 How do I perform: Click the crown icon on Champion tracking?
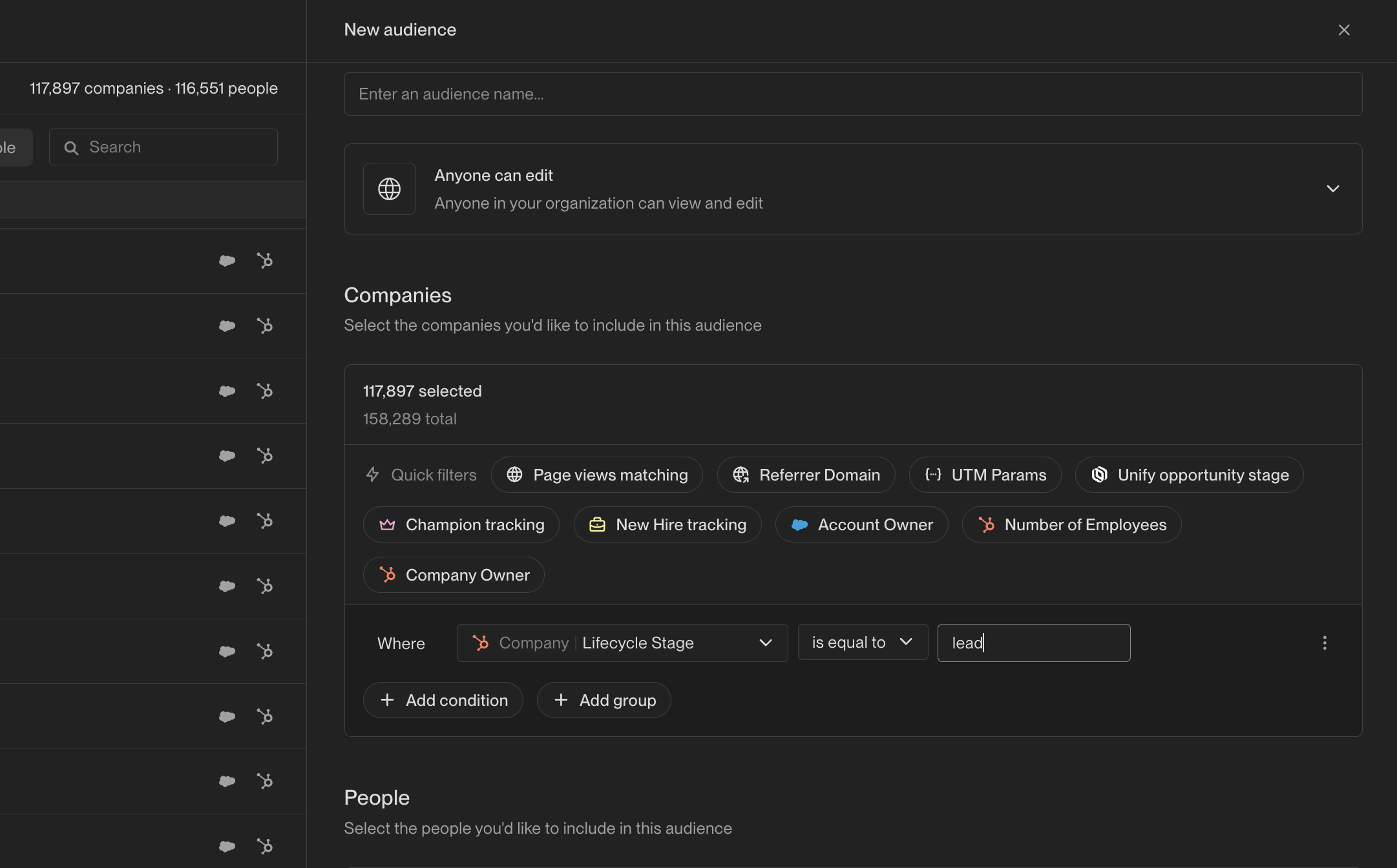pyautogui.click(x=386, y=524)
